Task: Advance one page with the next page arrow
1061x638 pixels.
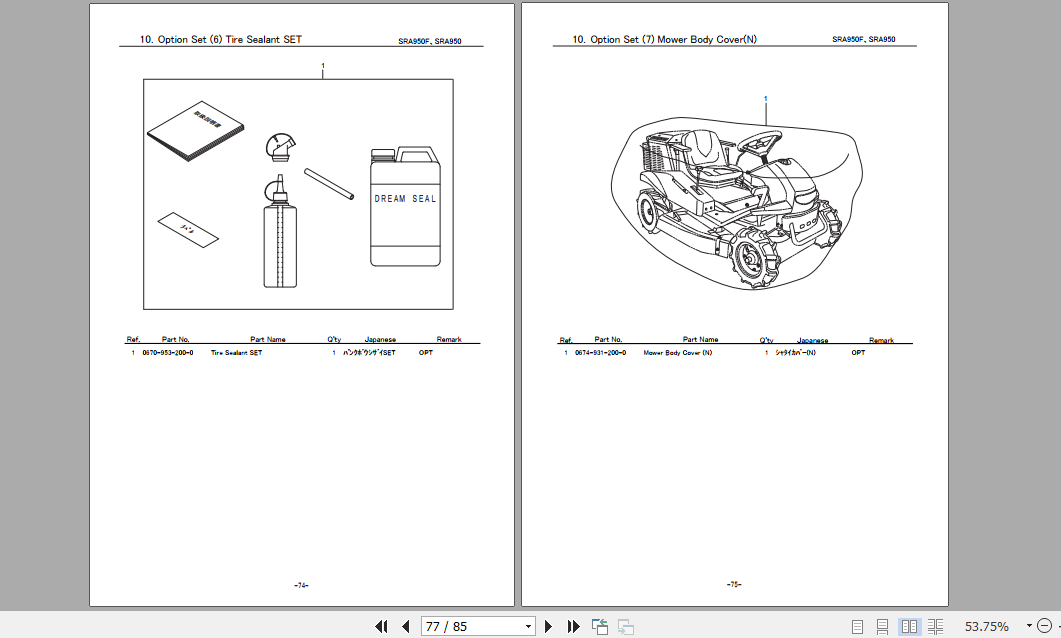Action: tap(548, 625)
